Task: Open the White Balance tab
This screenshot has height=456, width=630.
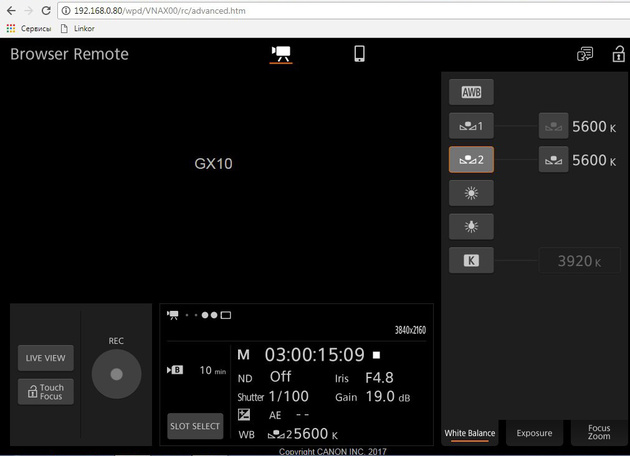Action: pos(470,433)
